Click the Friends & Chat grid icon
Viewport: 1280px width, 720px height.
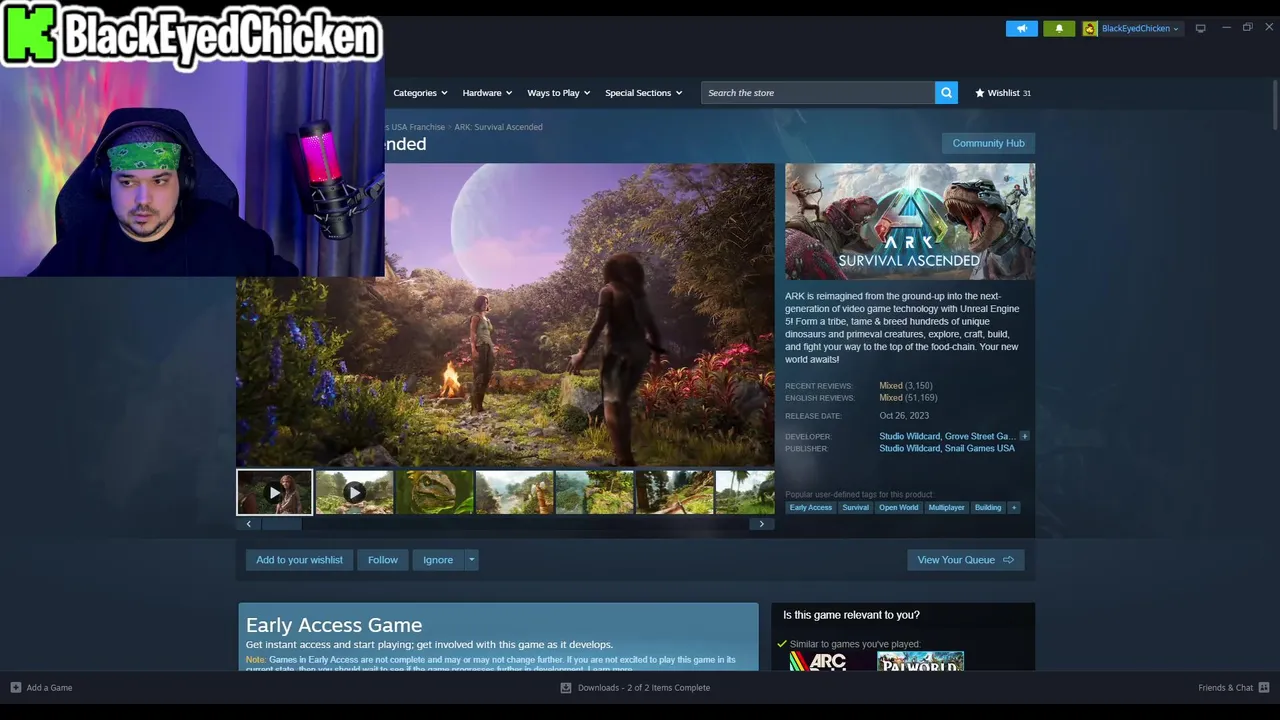pyautogui.click(x=1264, y=688)
